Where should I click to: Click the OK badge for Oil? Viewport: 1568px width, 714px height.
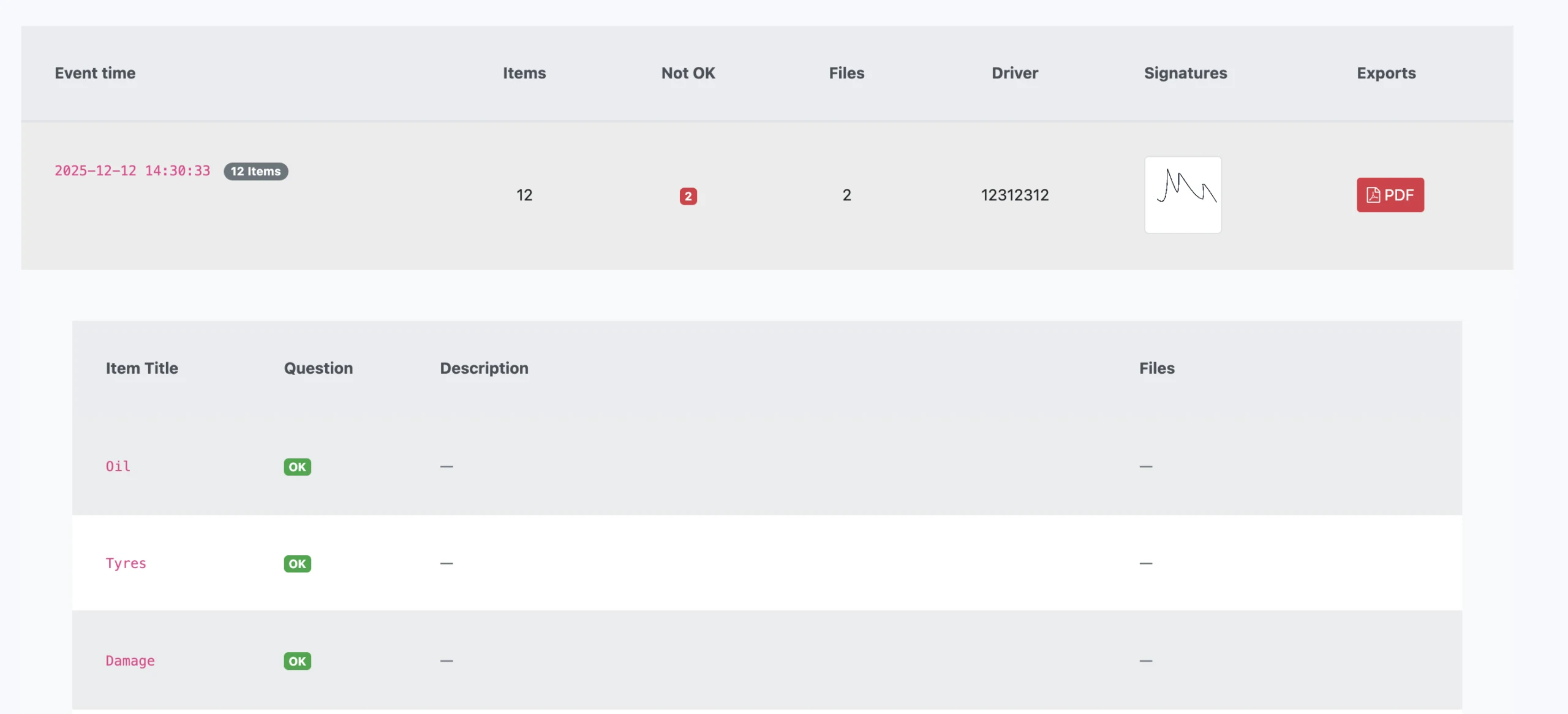[x=297, y=467]
